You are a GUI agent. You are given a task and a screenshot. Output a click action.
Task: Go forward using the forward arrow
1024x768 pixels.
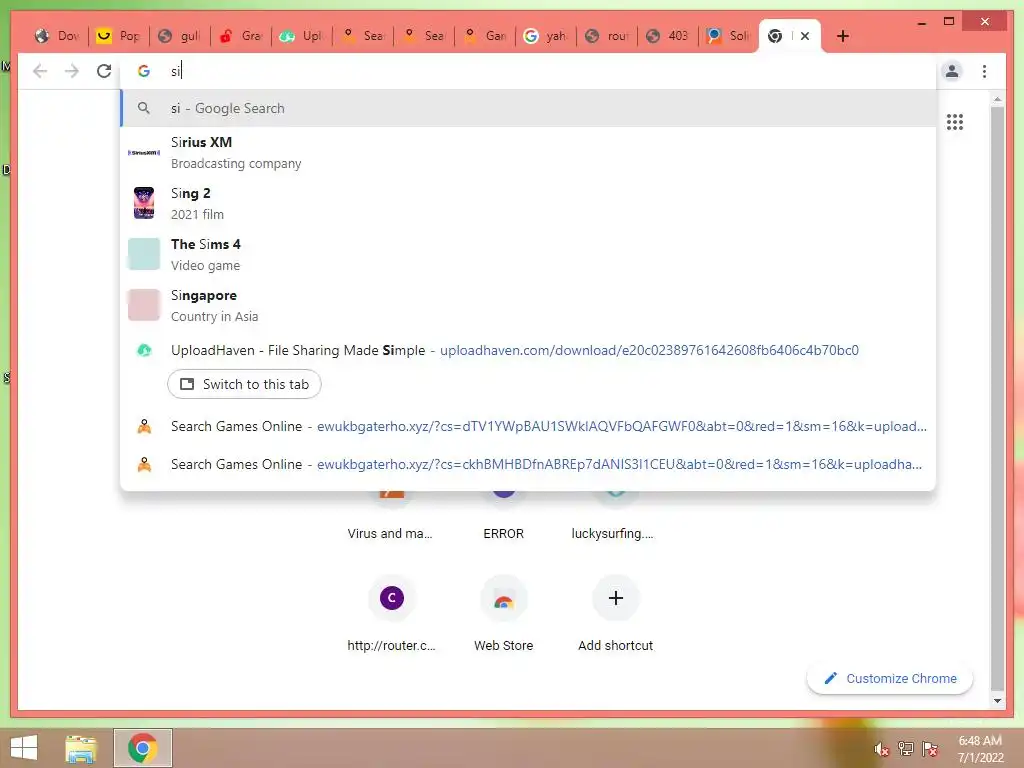coord(72,71)
